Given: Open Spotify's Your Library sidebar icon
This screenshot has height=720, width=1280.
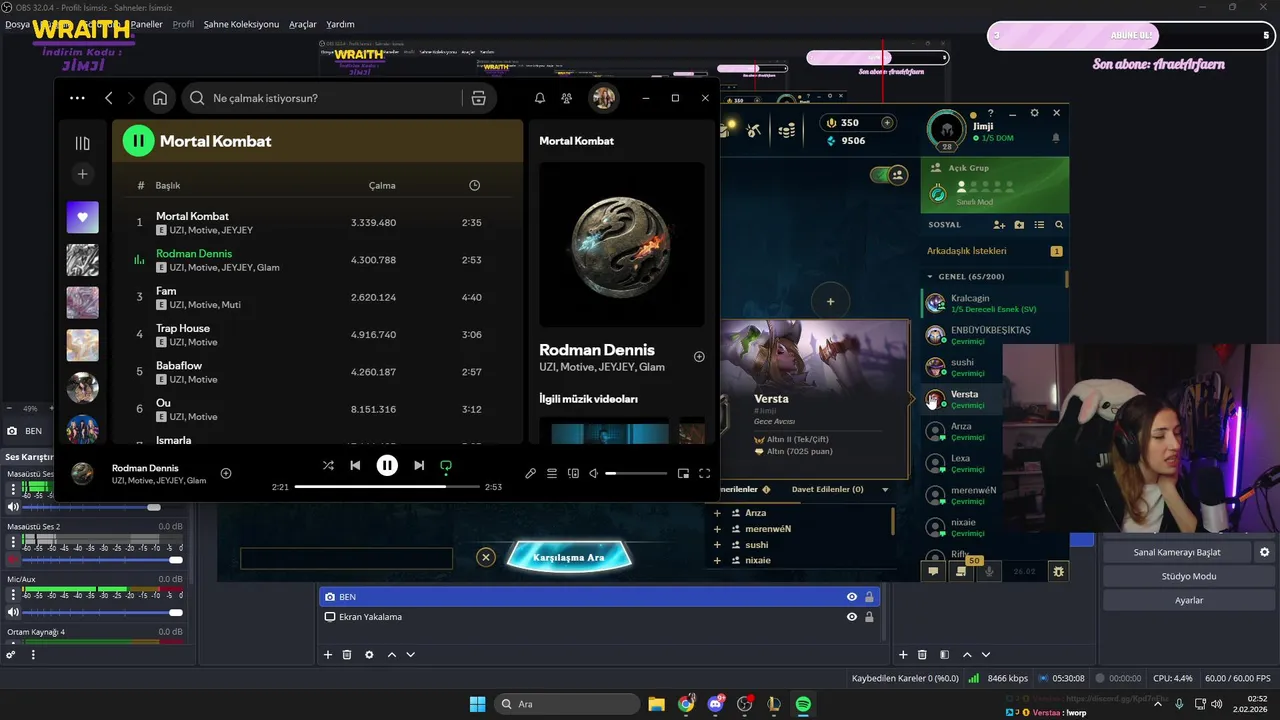Looking at the screenshot, I should click(x=83, y=143).
